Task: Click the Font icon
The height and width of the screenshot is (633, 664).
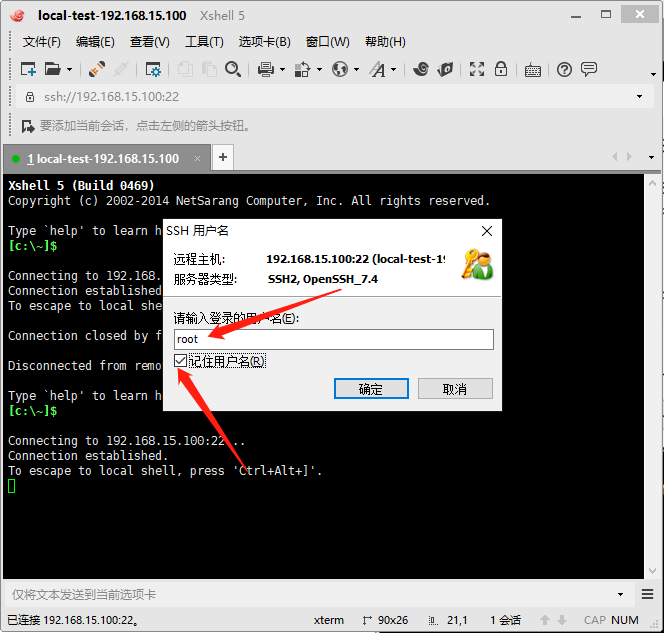Action: pyautogui.click(x=378, y=69)
